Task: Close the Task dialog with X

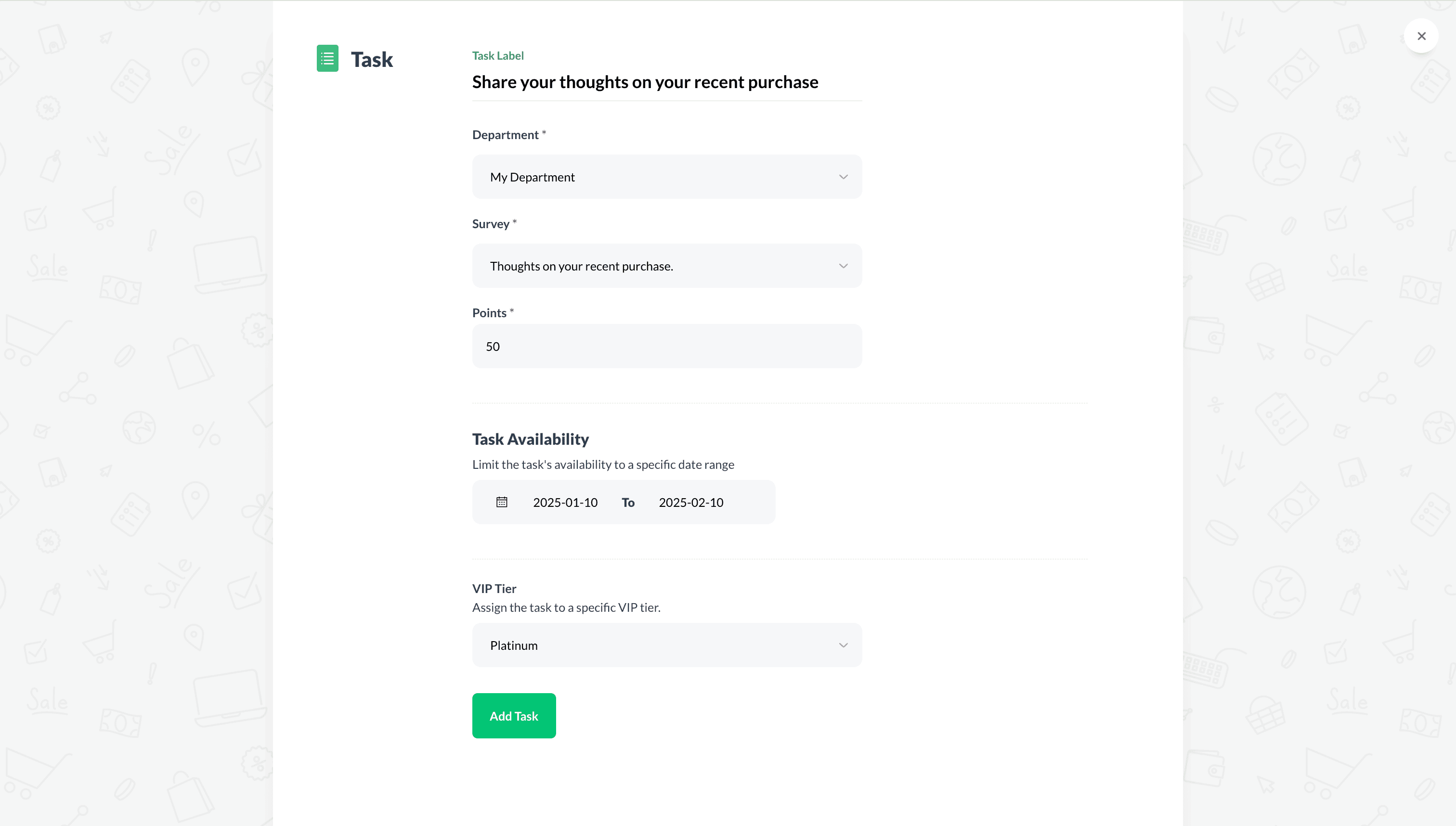Action: [x=1421, y=36]
